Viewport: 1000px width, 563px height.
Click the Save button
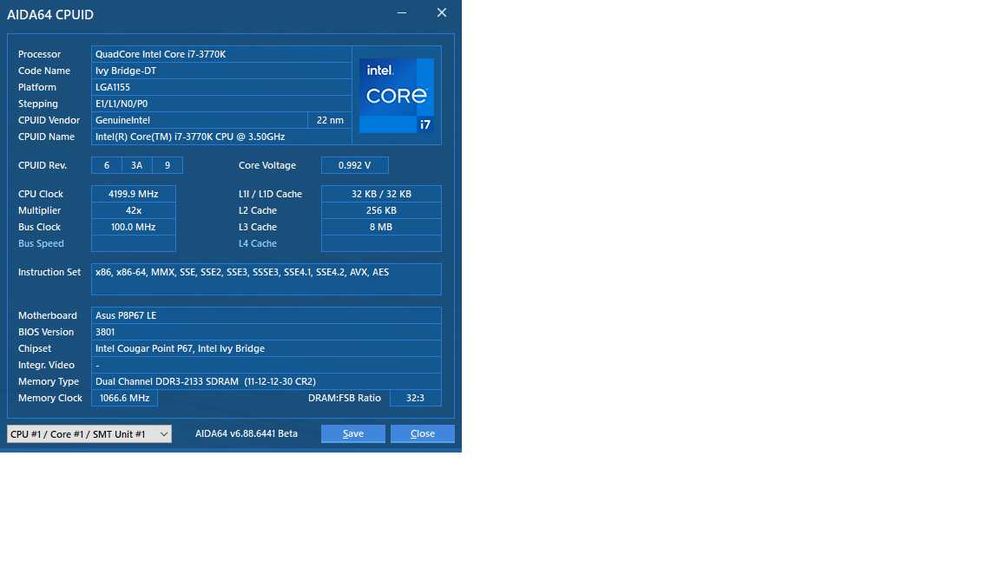(353, 434)
